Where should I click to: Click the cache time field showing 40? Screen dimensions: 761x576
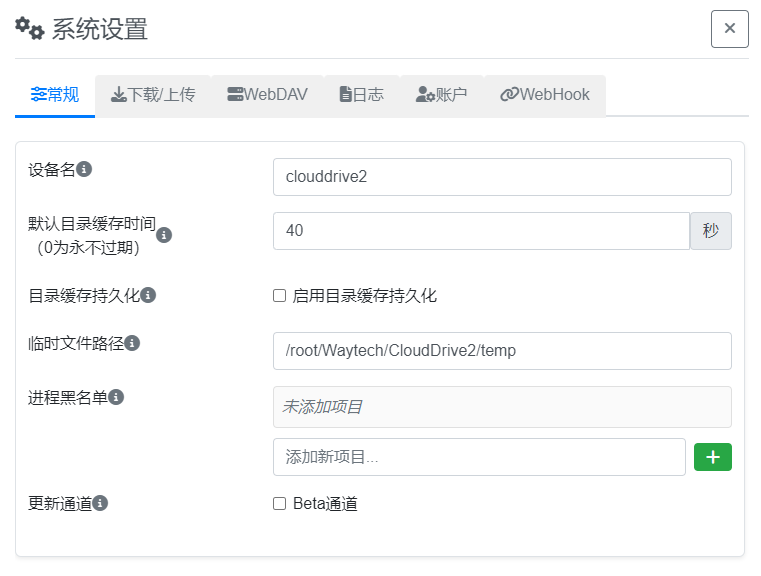click(x=481, y=231)
